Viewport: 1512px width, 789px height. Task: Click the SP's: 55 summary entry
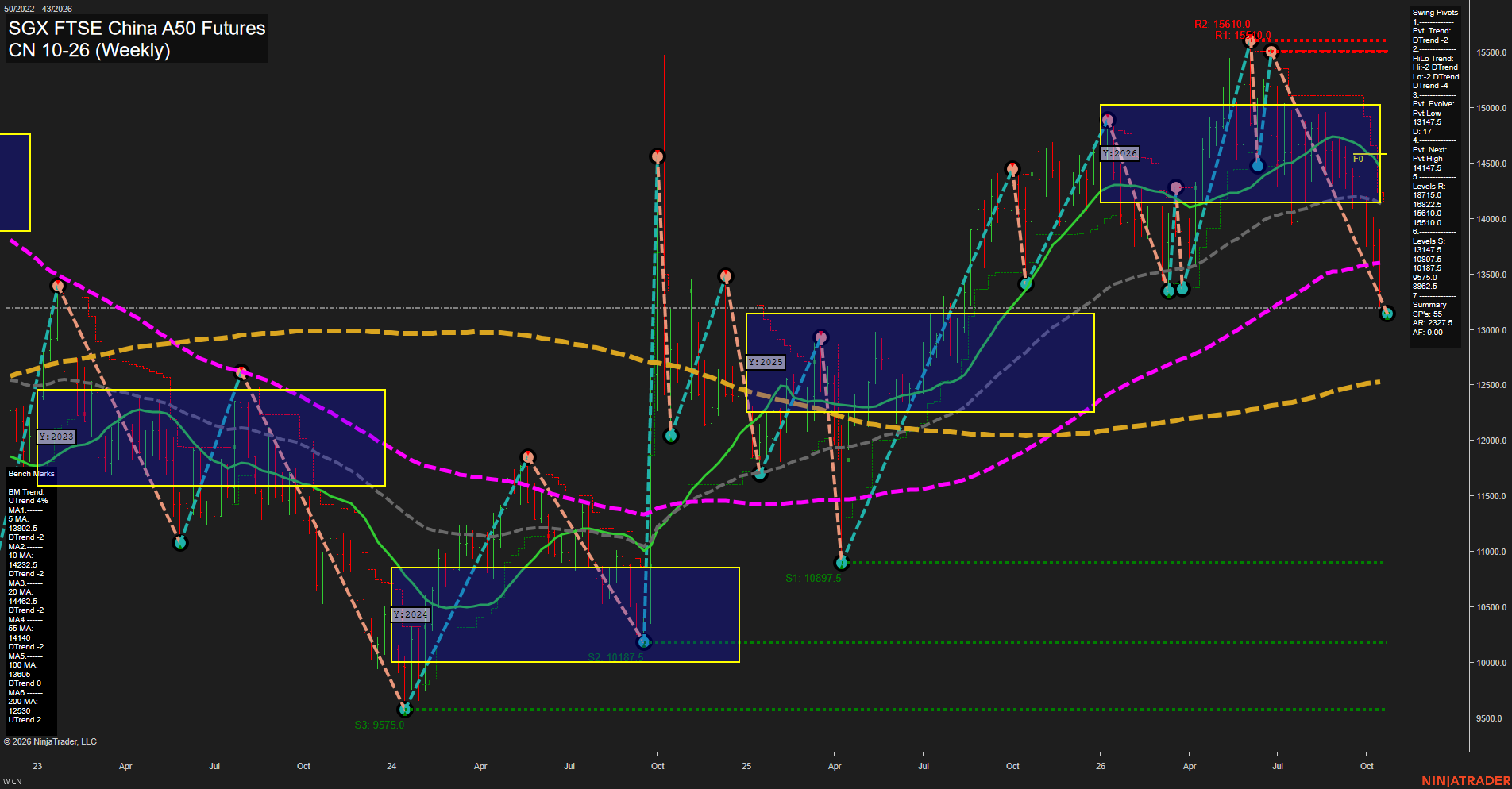[x=1427, y=314]
